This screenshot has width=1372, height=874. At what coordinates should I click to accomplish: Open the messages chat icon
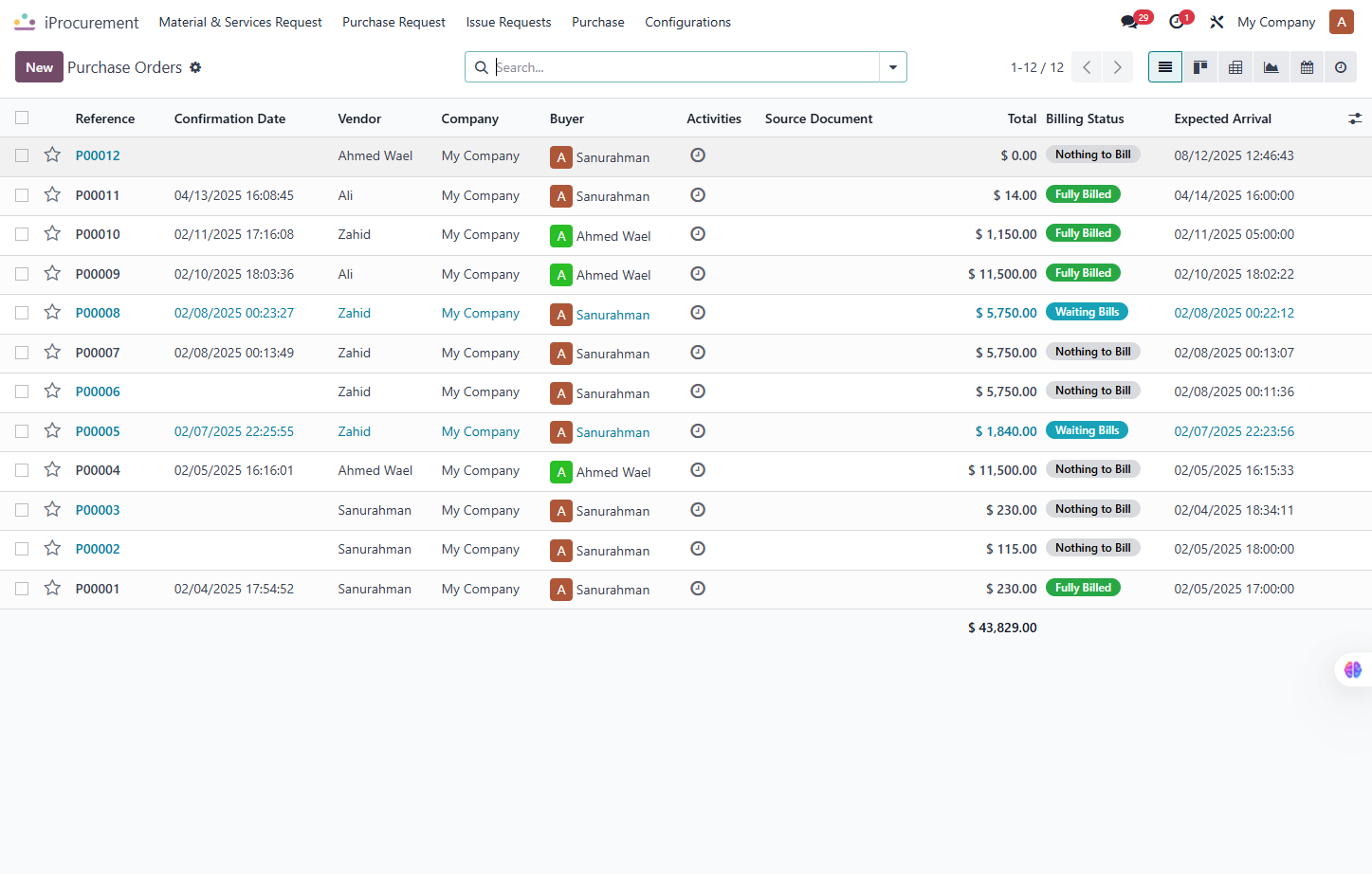tap(1129, 22)
